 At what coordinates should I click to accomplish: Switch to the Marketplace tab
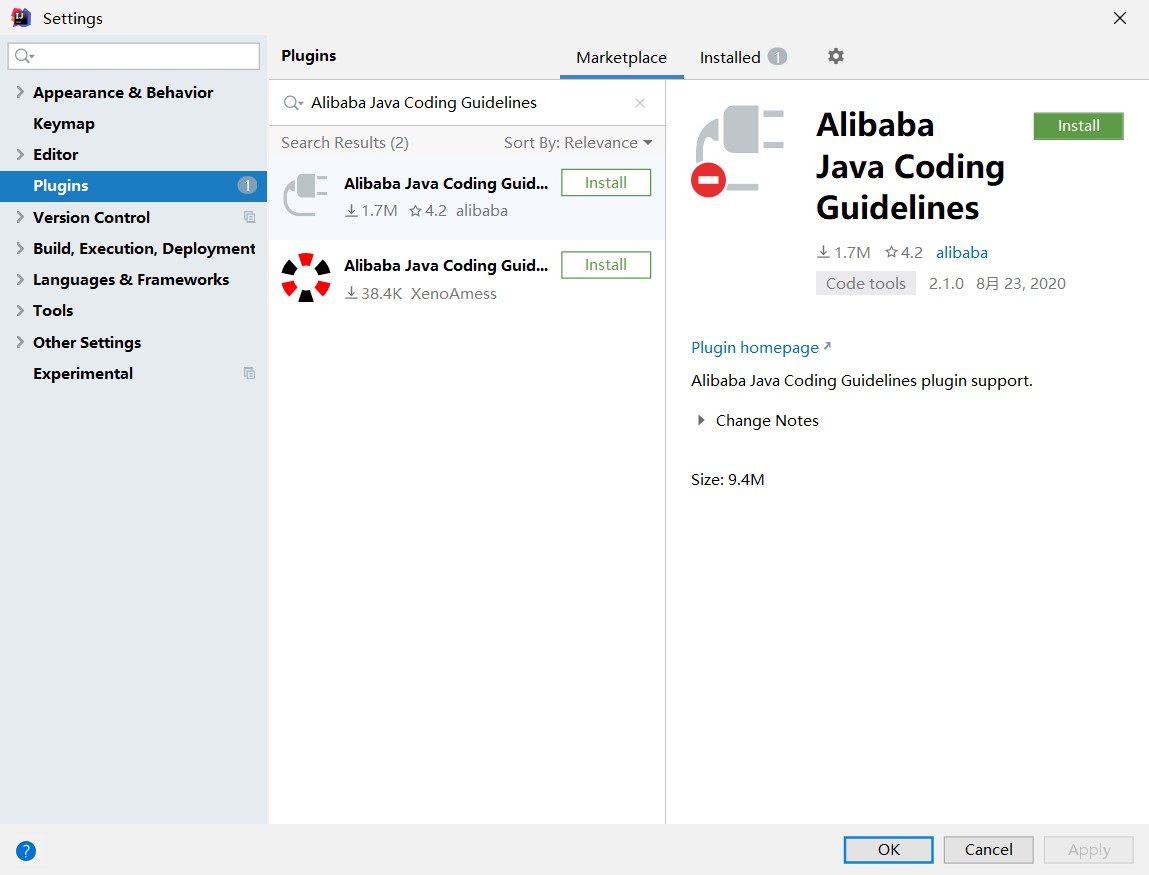[621, 58]
